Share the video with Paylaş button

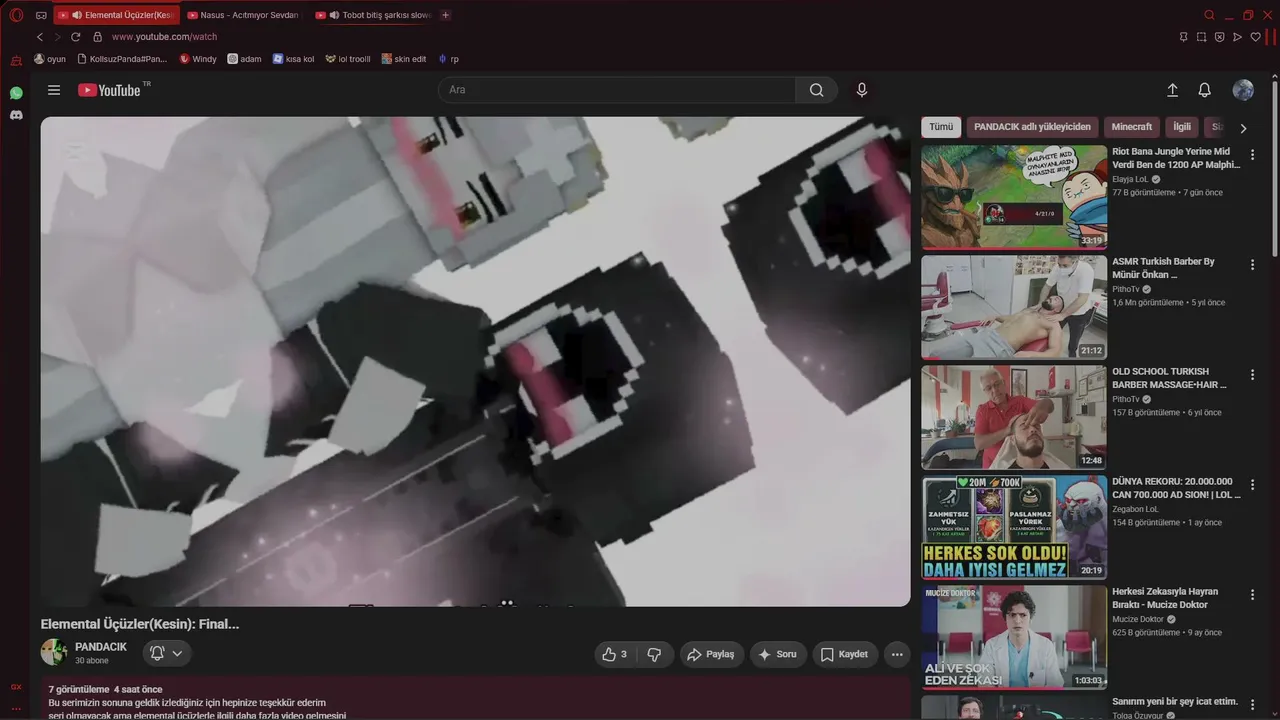pos(712,654)
